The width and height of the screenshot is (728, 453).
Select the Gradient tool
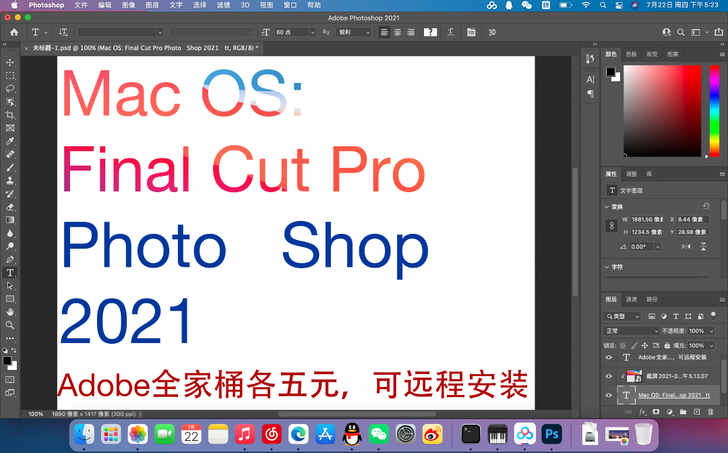point(10,220)
